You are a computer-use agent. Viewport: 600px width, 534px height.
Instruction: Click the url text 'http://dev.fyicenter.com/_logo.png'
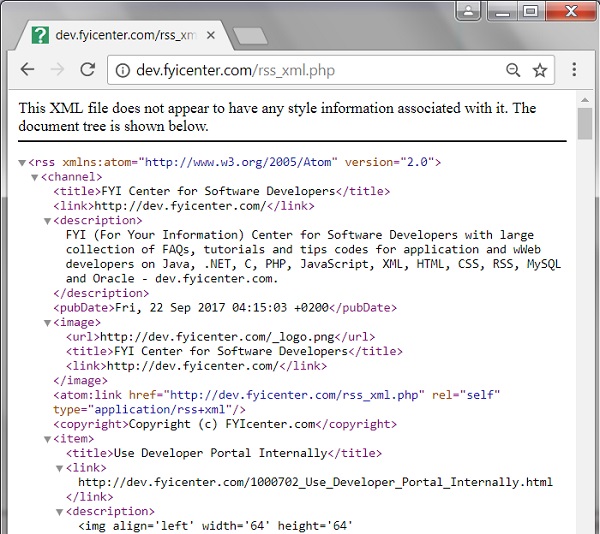tap(217, 337)
